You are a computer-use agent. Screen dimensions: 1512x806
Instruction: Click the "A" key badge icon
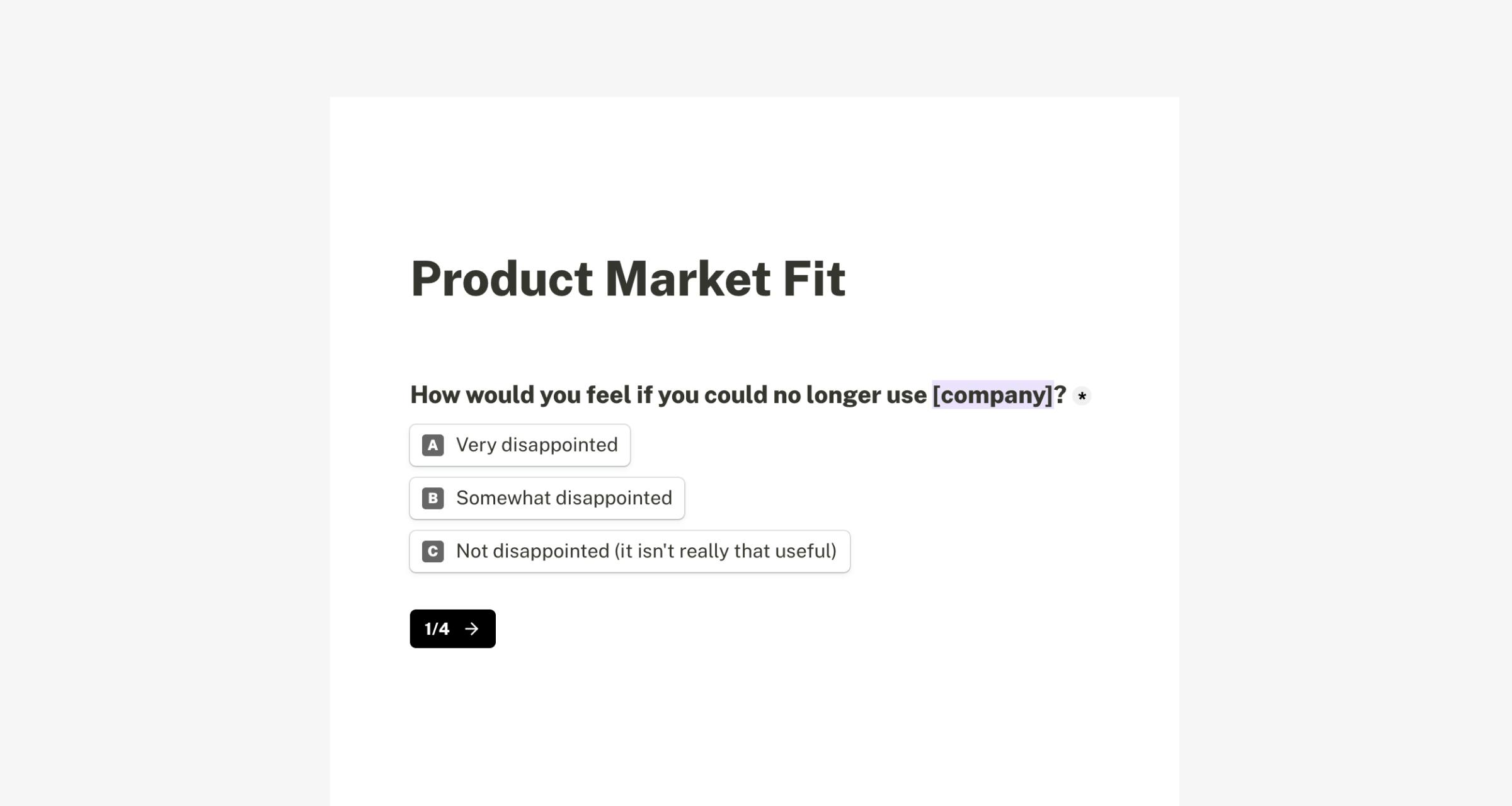tap(433, 445)
